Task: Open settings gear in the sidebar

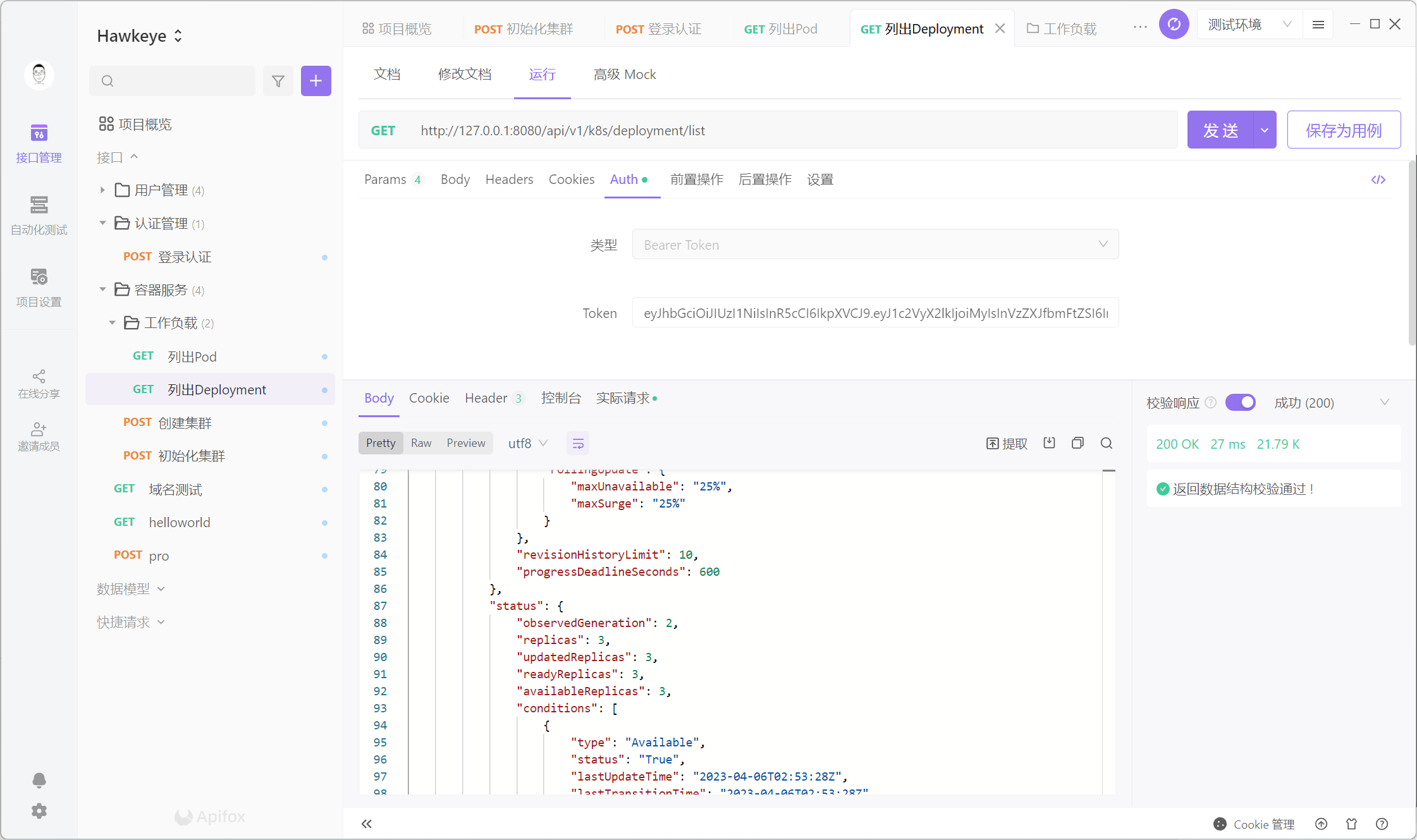Action: click(39, 811)
